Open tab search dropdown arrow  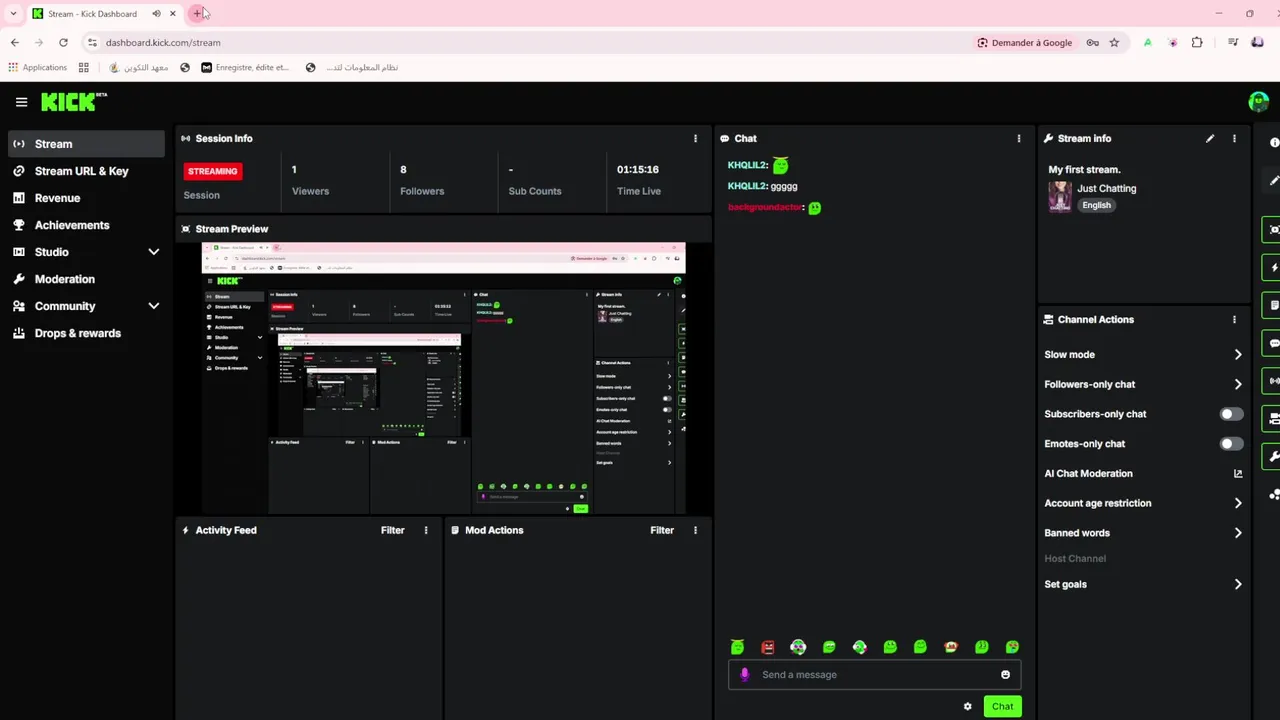tap(13, 14)
